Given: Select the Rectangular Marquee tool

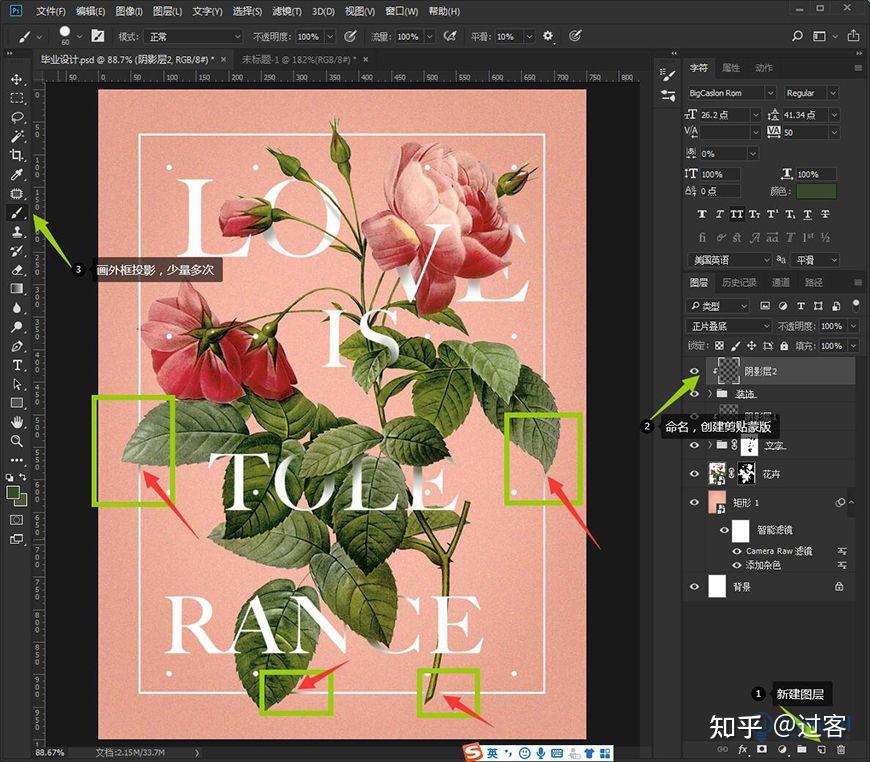Looking at the screenshot, I should 17,98.
